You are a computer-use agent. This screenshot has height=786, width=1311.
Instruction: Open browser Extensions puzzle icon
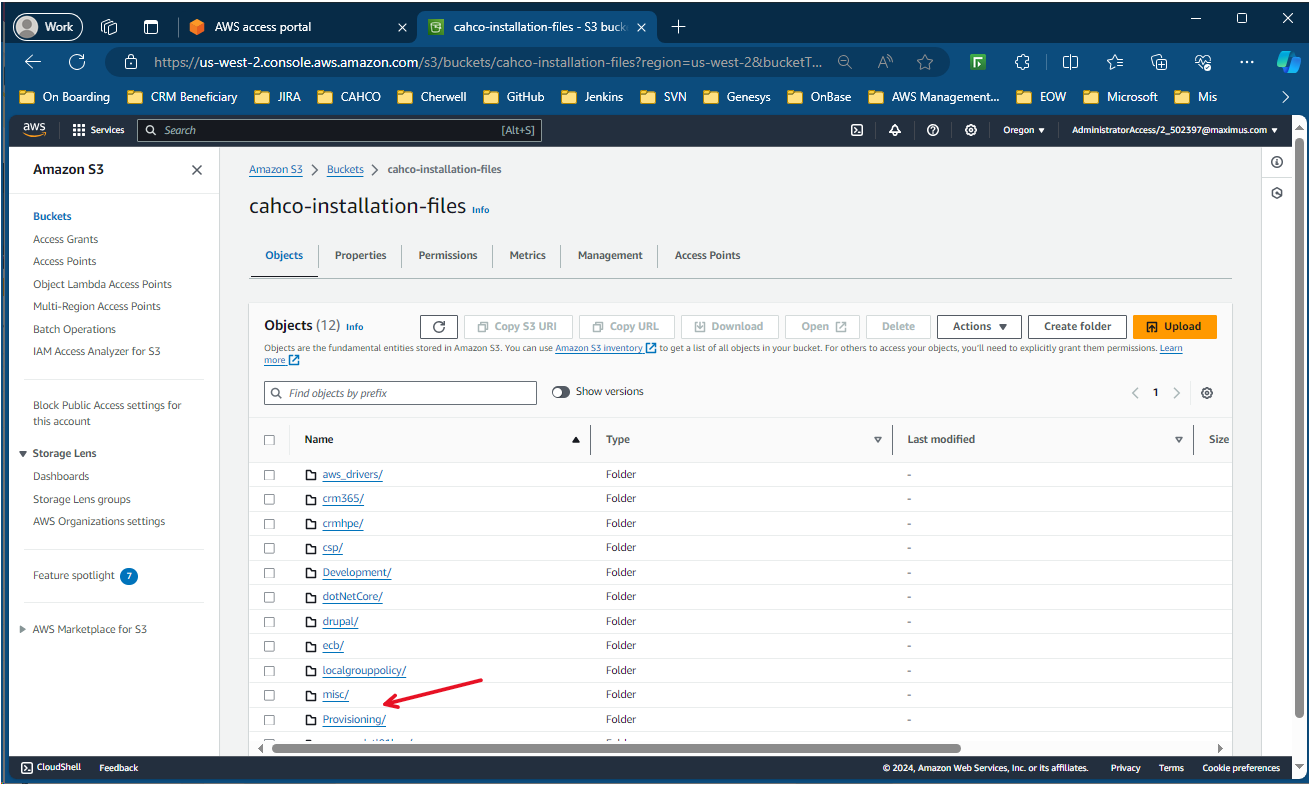pyautogui.click(x=1022, y=62)
